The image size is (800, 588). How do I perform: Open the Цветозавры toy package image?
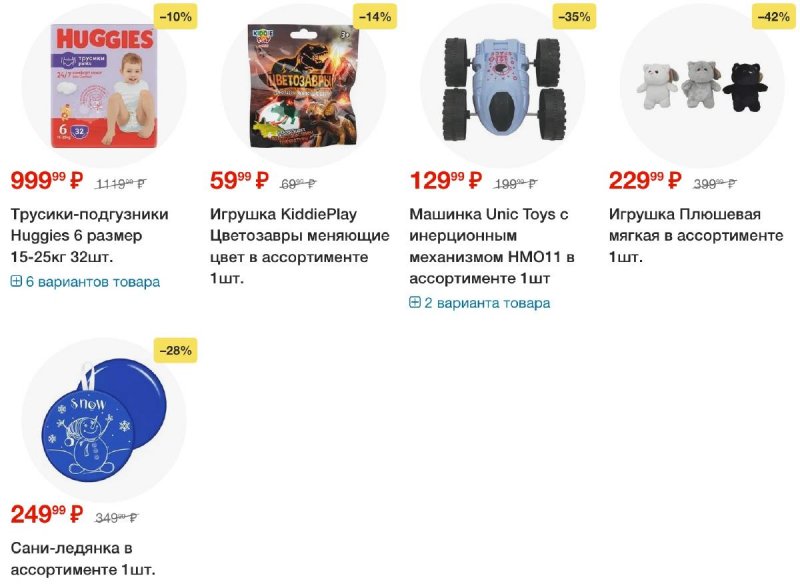pos(304,85)
